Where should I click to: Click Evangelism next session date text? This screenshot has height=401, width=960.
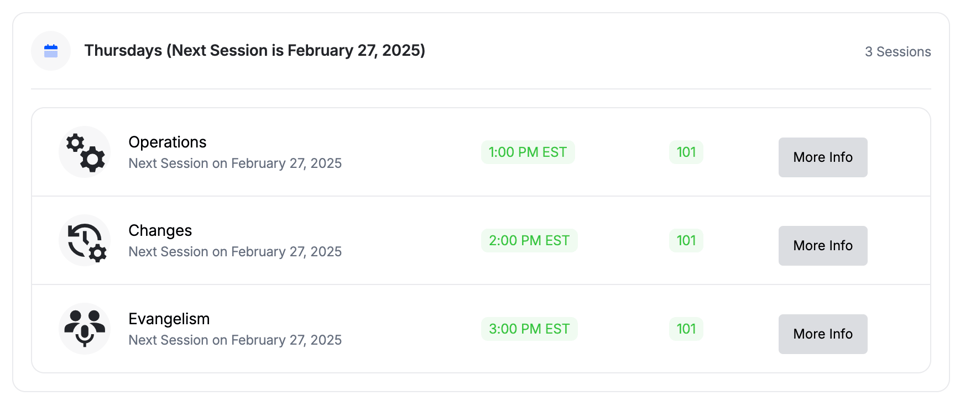coord(235,340)
